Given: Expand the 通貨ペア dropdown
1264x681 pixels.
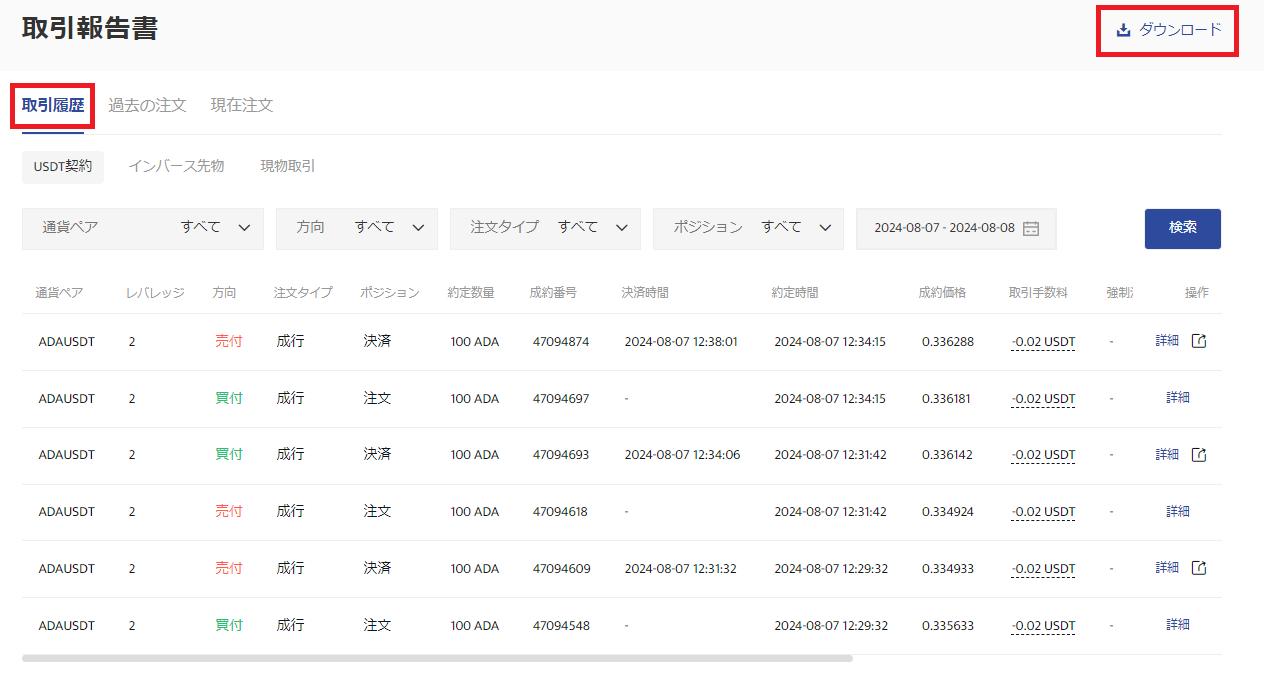Looking at the screenshot, I should [x=143, y=228].
